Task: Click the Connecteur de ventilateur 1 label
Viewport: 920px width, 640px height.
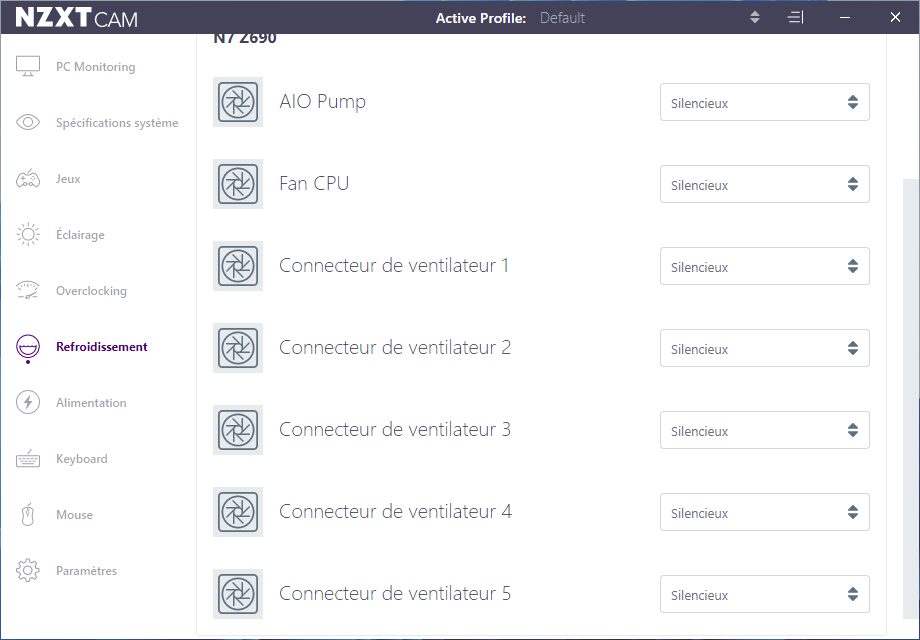Action: [x=394, y=266]
